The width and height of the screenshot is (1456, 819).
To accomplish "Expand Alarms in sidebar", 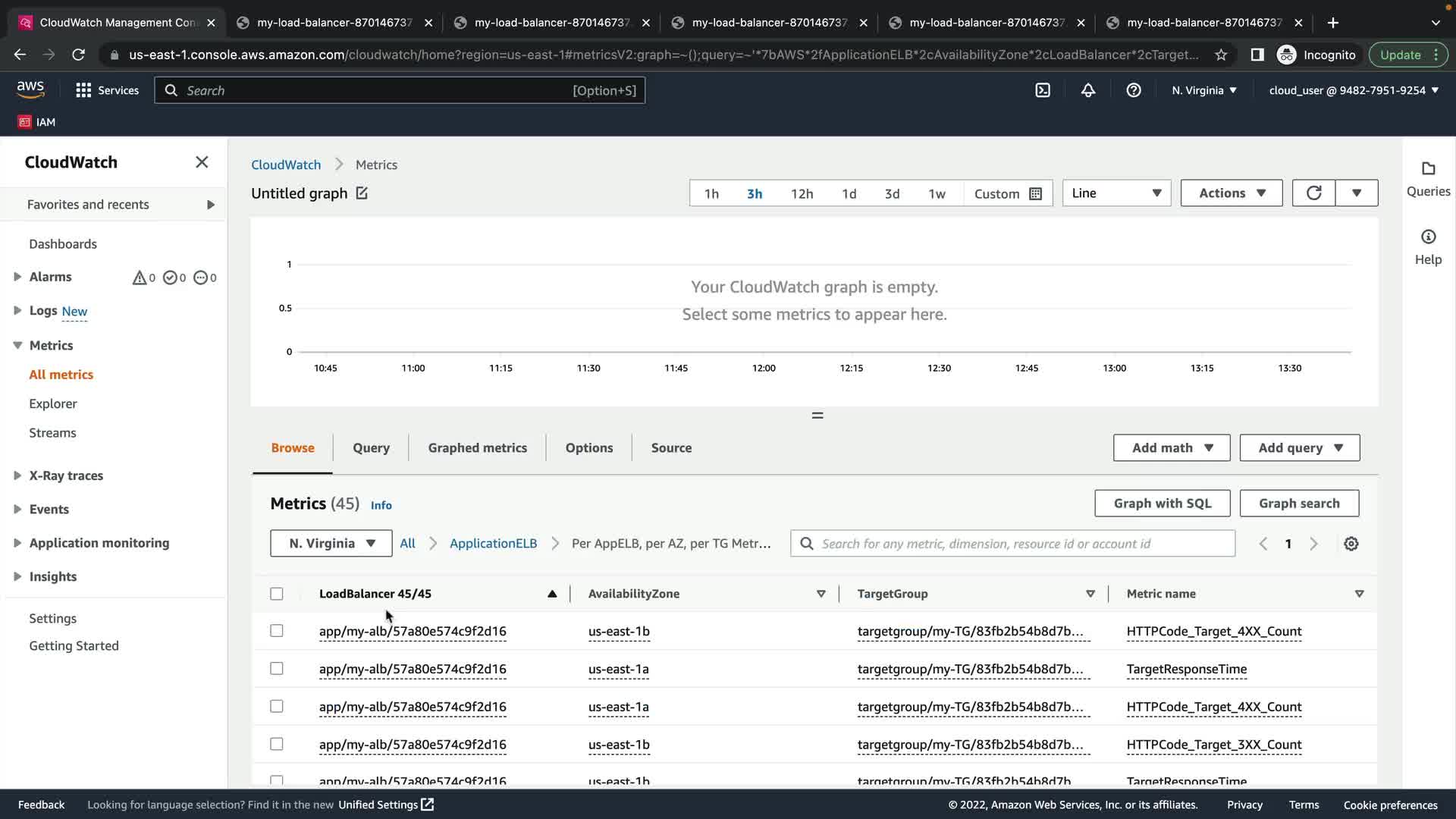I will coord(17,277).
